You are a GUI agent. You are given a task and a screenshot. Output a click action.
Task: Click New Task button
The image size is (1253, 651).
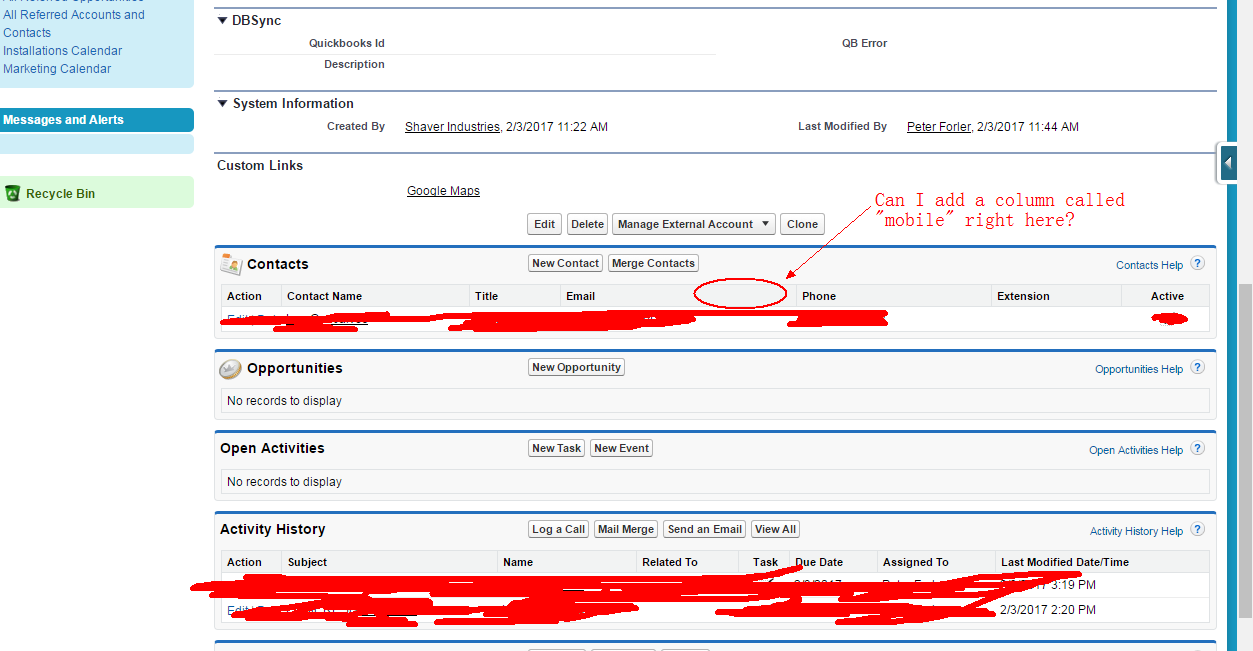(x=556, y=448)
